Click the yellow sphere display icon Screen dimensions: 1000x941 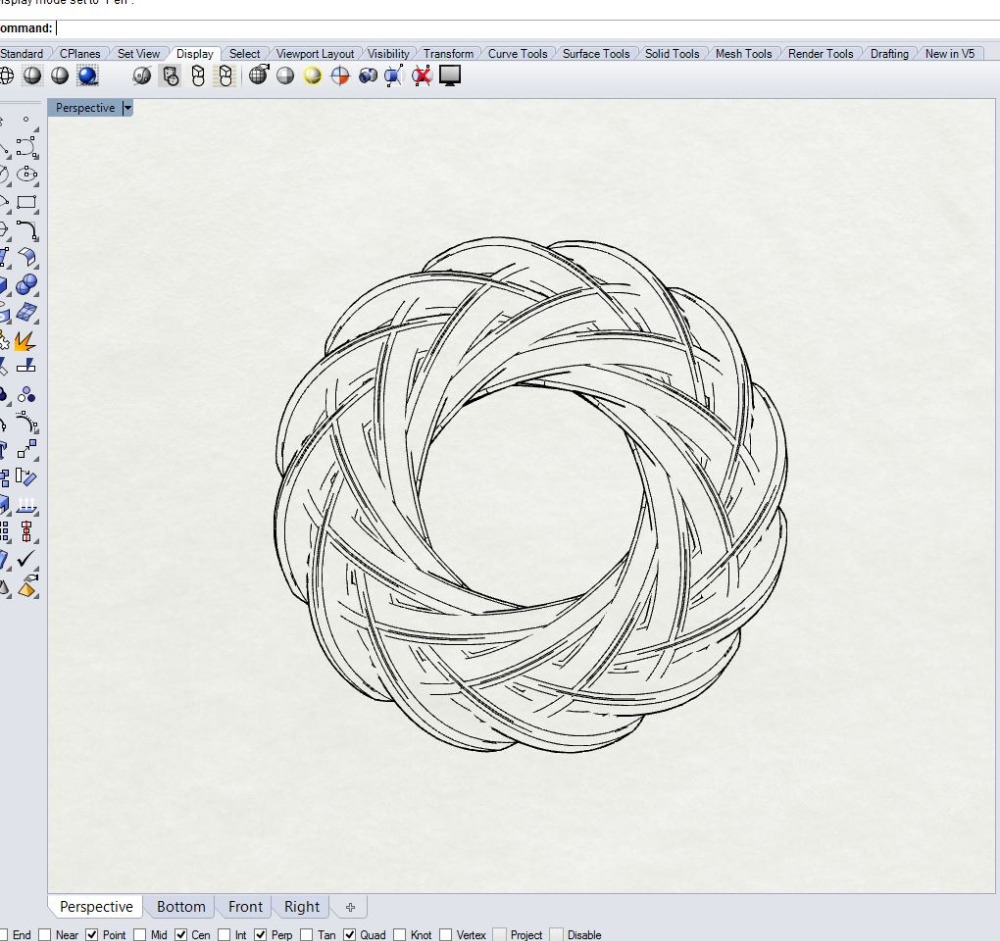pos(312,76)
